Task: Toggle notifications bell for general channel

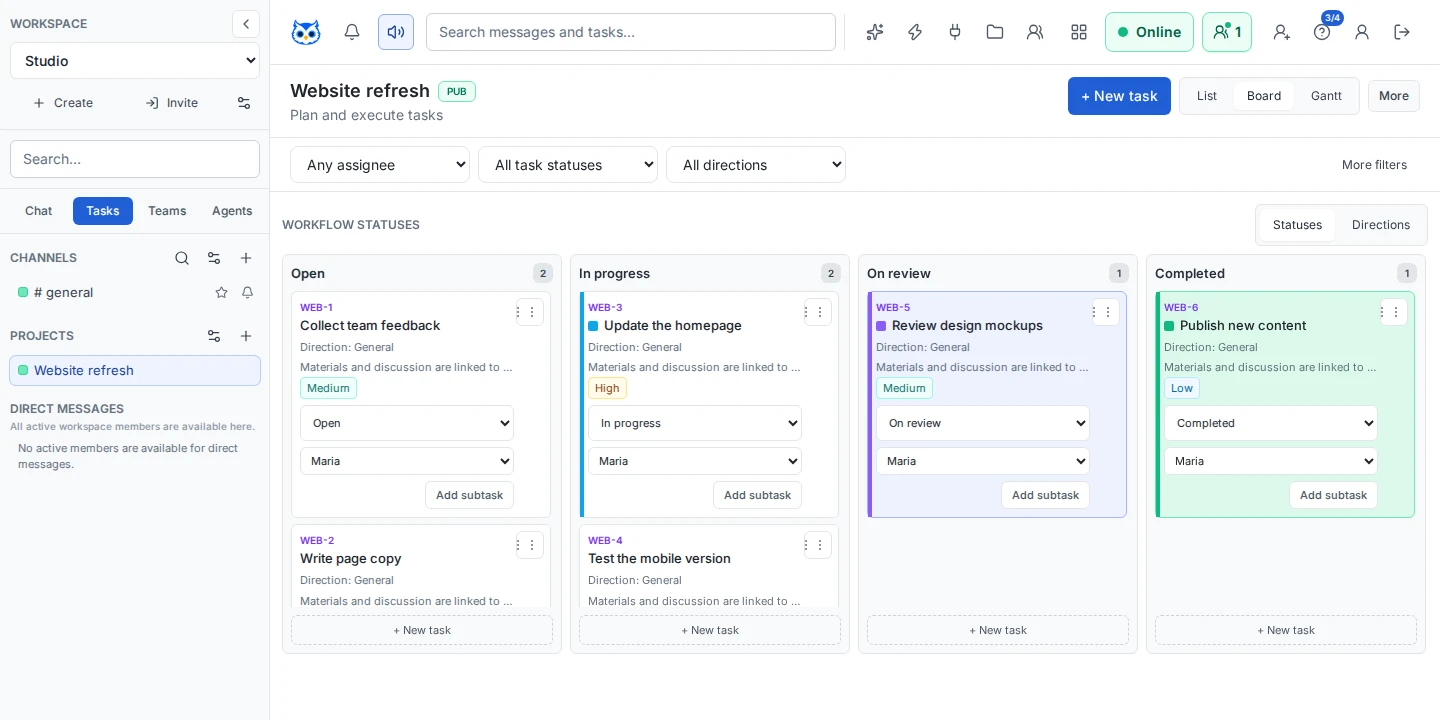Action: tap(248, 293)
